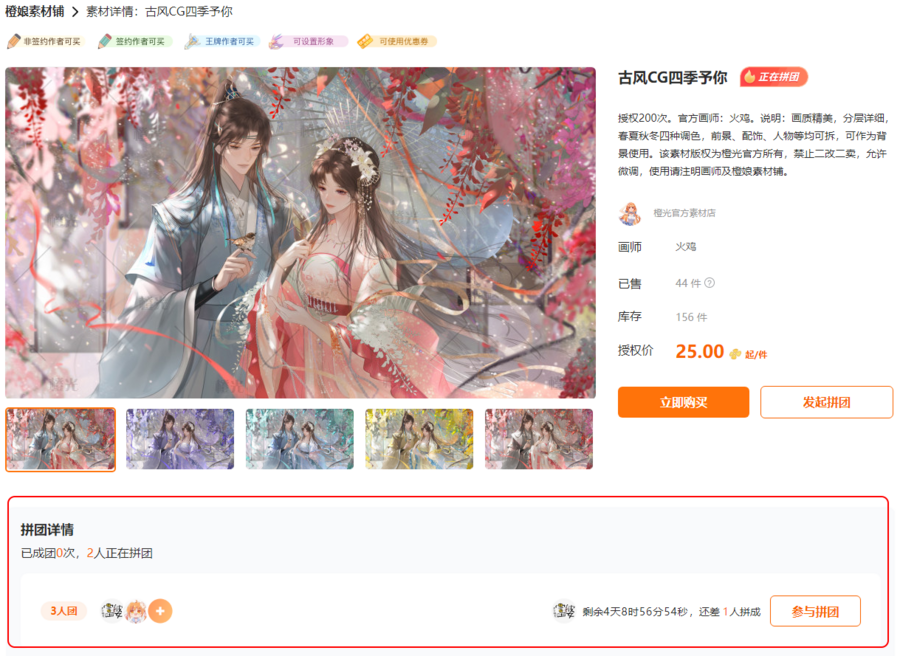Click the 可使用优惠券 coupon icon
This screenshot has width=900, height=656.
click(365, 41)
